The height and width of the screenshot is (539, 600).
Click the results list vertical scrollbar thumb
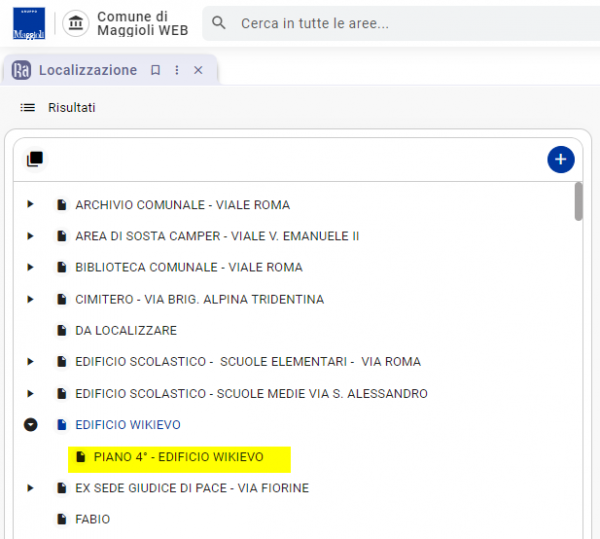(x=578, y=202)
